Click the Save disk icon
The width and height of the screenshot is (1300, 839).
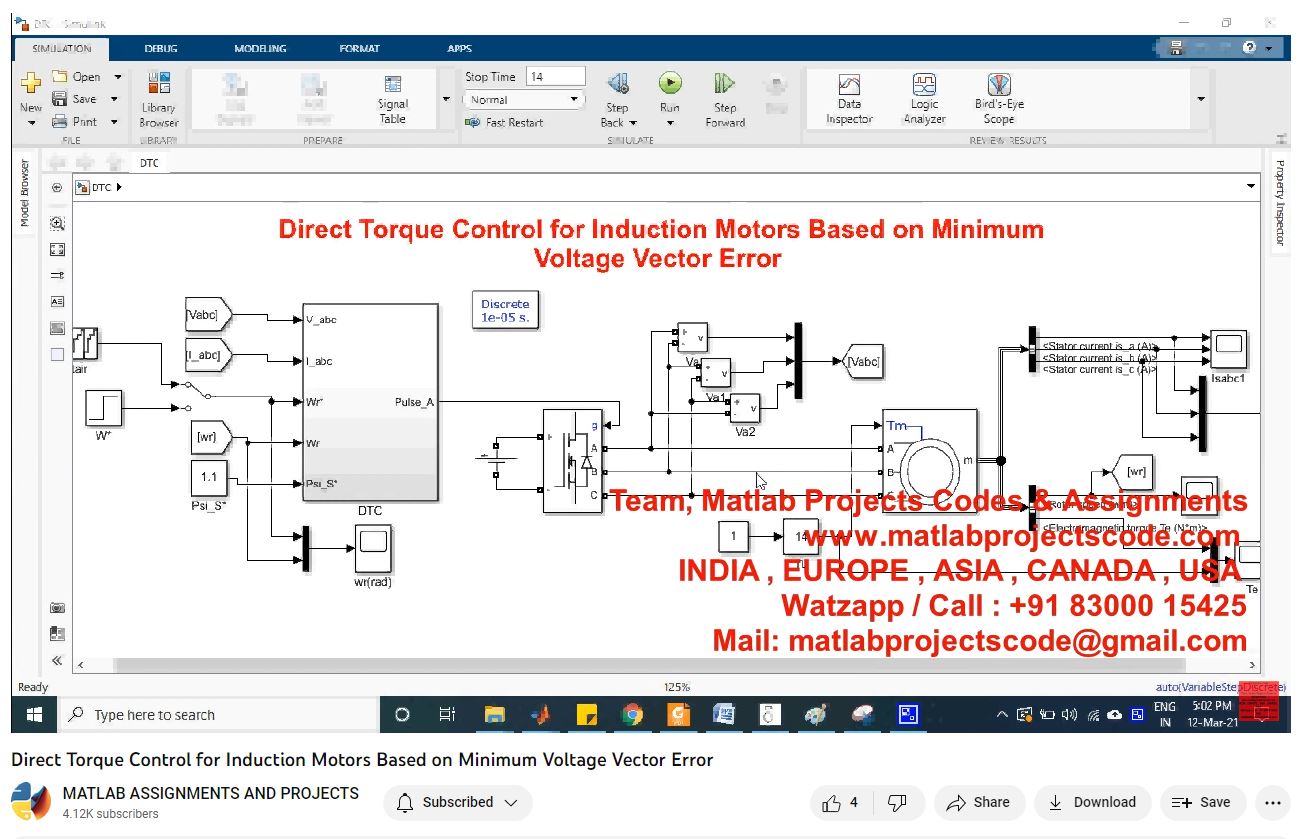click(x=59, y=99)
